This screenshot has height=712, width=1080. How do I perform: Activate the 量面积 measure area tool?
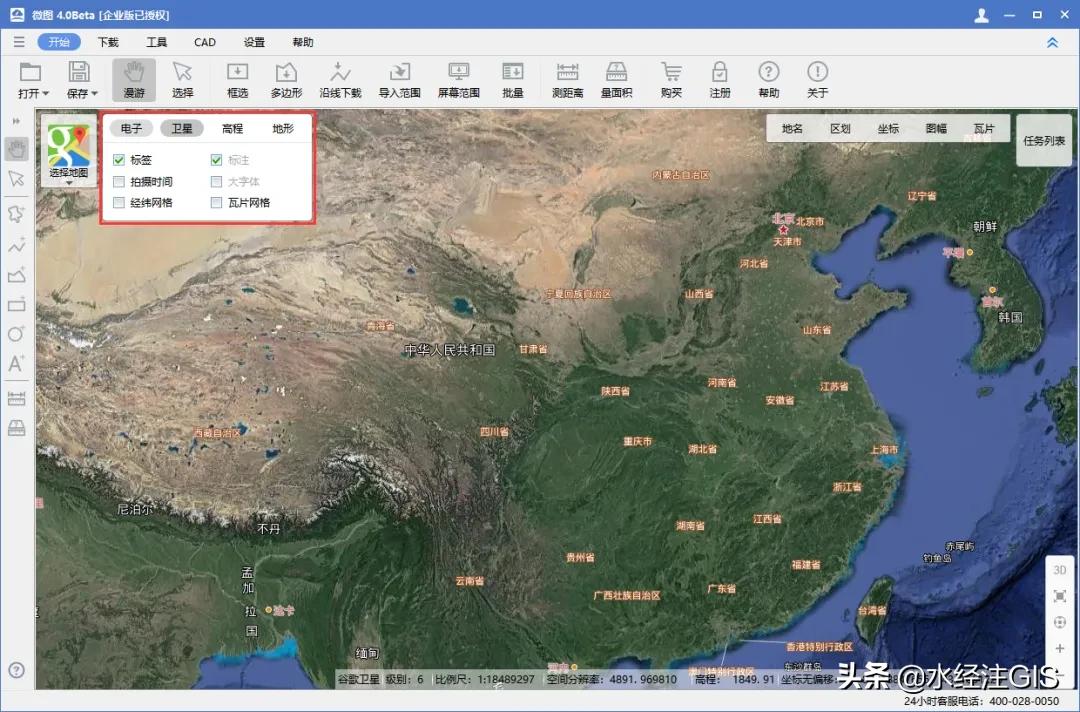pos(616,80)
